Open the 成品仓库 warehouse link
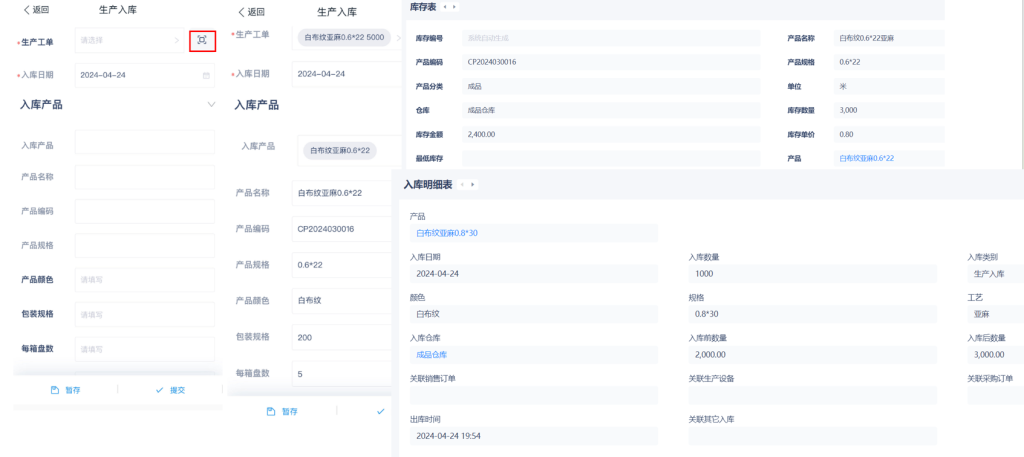Viewport: 1024px width, 457px height. tap(431, 354)
